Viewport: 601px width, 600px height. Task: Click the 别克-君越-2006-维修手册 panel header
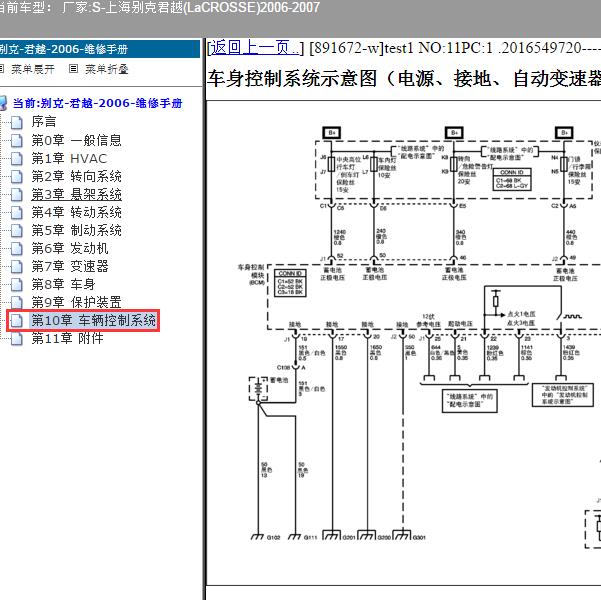100,49
